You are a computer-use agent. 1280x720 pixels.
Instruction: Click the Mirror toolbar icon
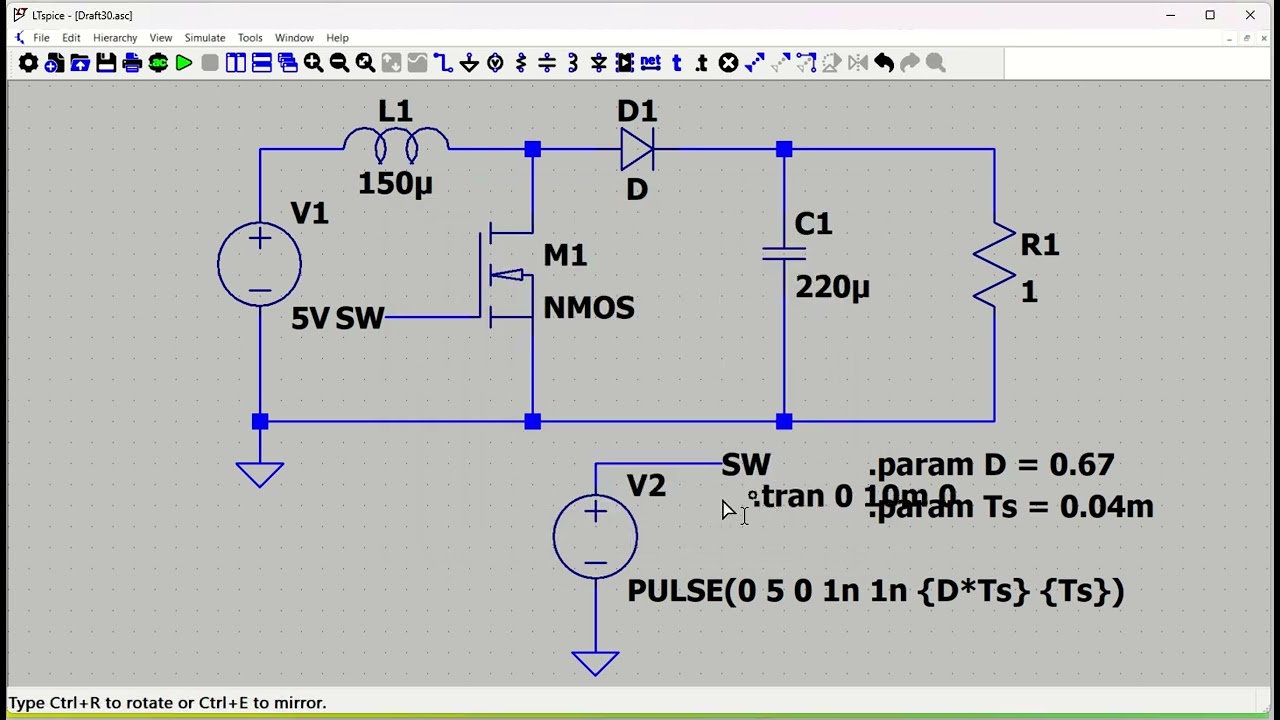(x=858, y=63)
